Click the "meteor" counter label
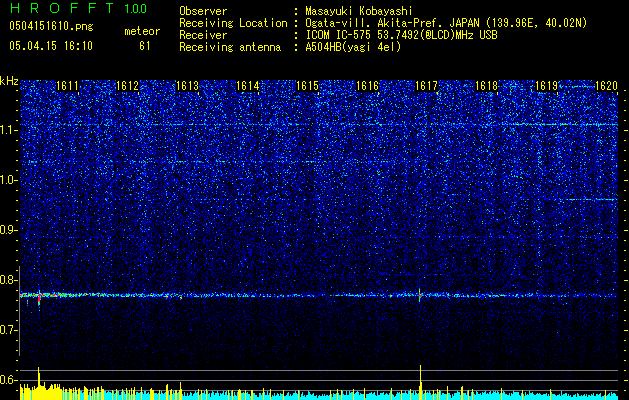The height and width of the screenshot is (400, 629). click(x=142, y=31)
